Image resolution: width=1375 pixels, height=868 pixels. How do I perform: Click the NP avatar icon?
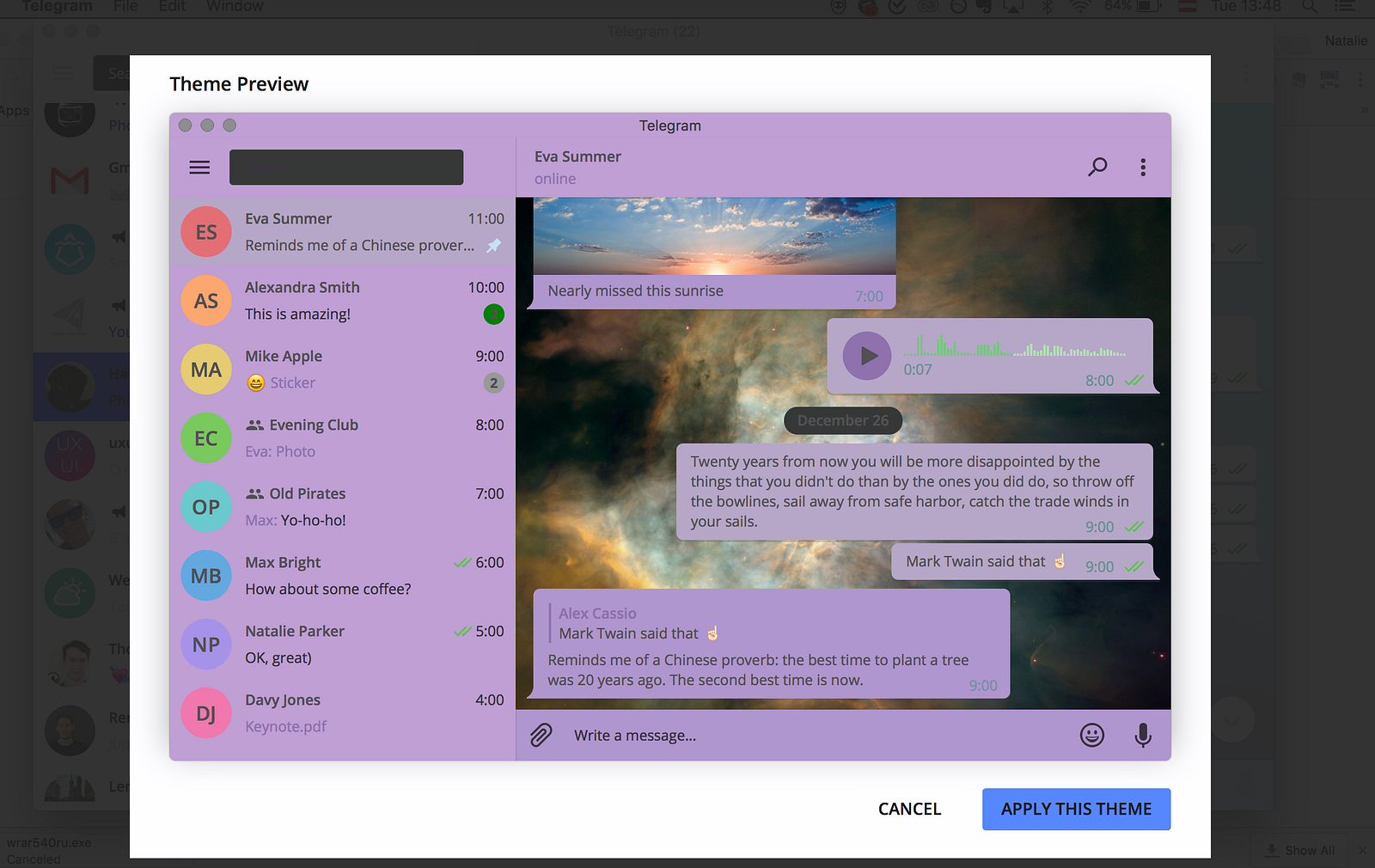(x=206, y=645)
